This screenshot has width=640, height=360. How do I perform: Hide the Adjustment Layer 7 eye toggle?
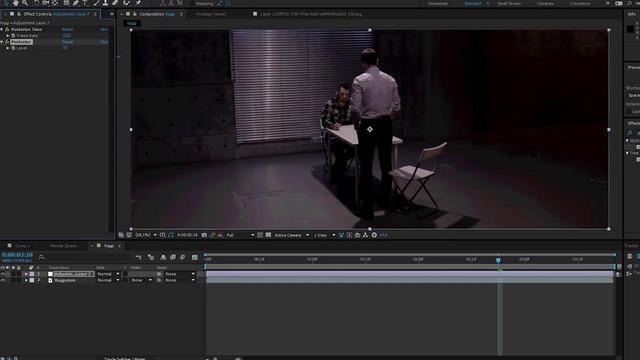[x=3, y=274]
